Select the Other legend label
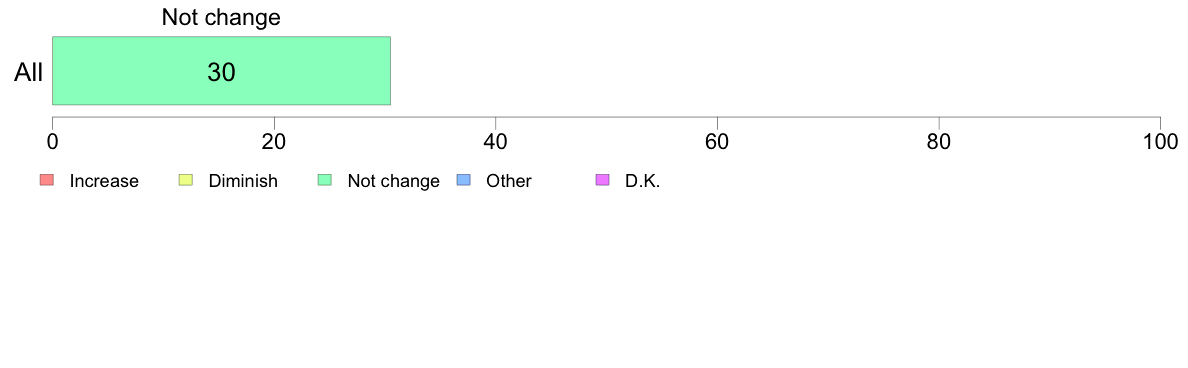Viewport: 1188px width, 368px height. (x=509, y=181)
